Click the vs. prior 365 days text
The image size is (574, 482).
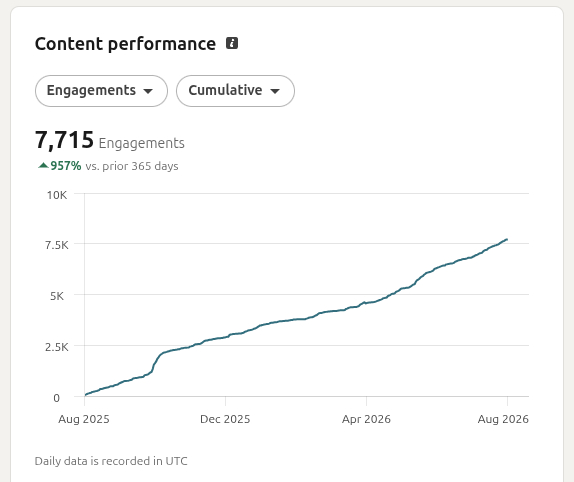132,166
